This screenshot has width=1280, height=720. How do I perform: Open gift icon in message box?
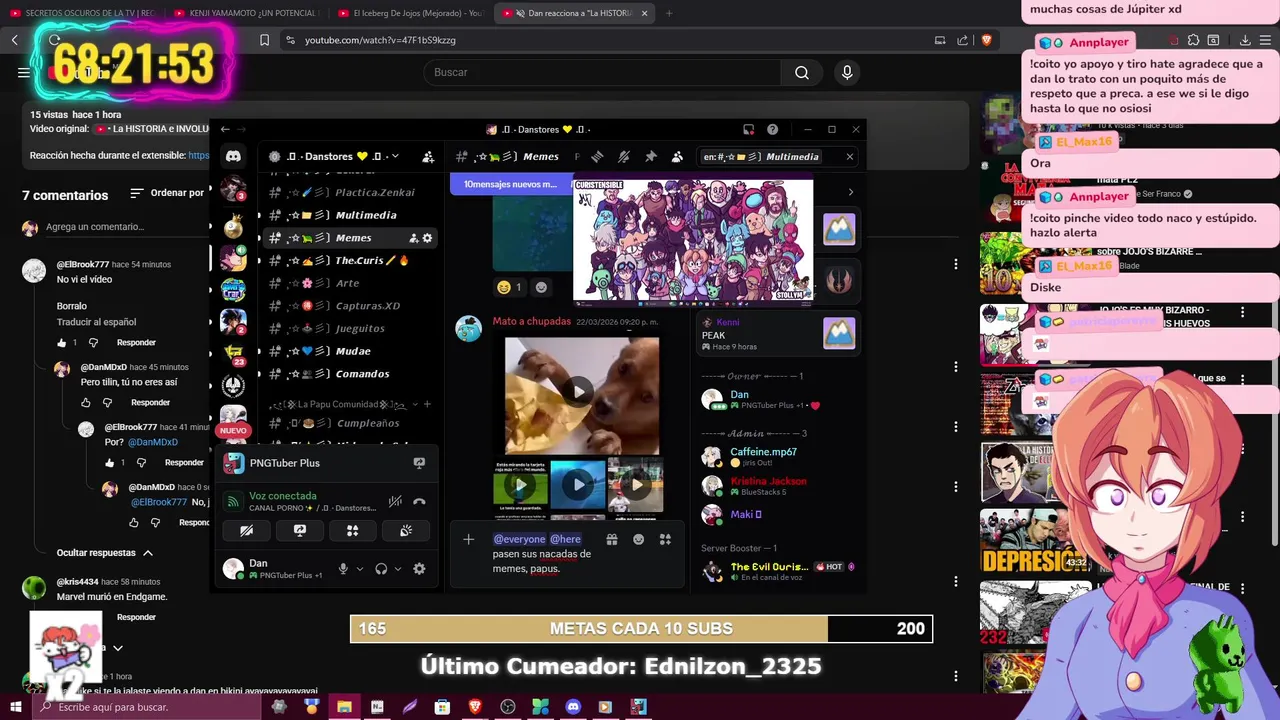click(612, 540)
